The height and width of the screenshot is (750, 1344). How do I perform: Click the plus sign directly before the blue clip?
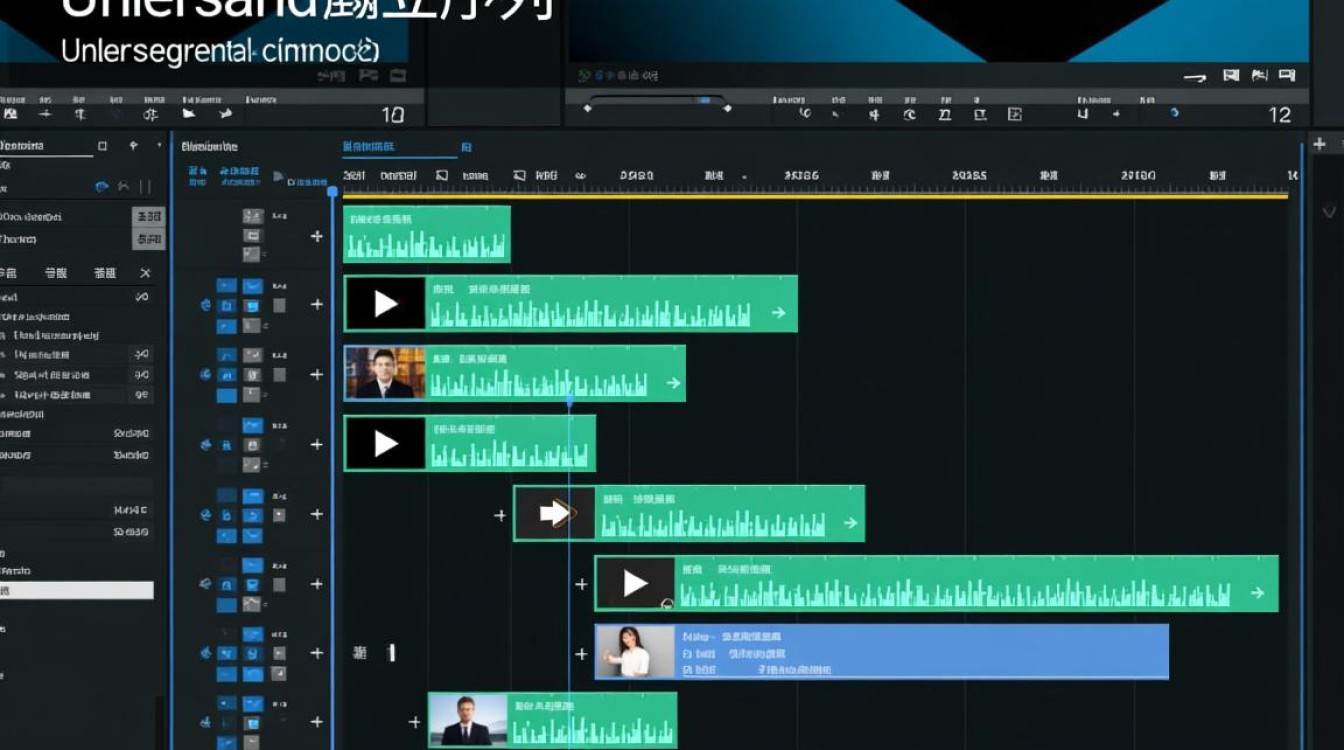[x=581, y=654]
